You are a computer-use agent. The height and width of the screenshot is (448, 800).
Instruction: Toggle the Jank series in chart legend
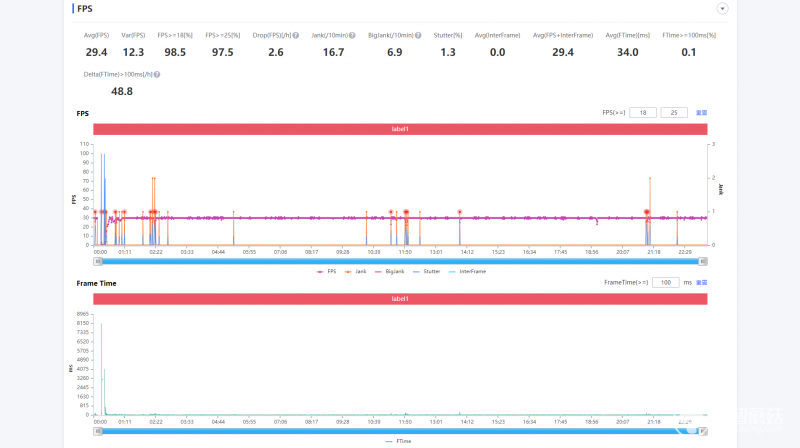(356, 271)
